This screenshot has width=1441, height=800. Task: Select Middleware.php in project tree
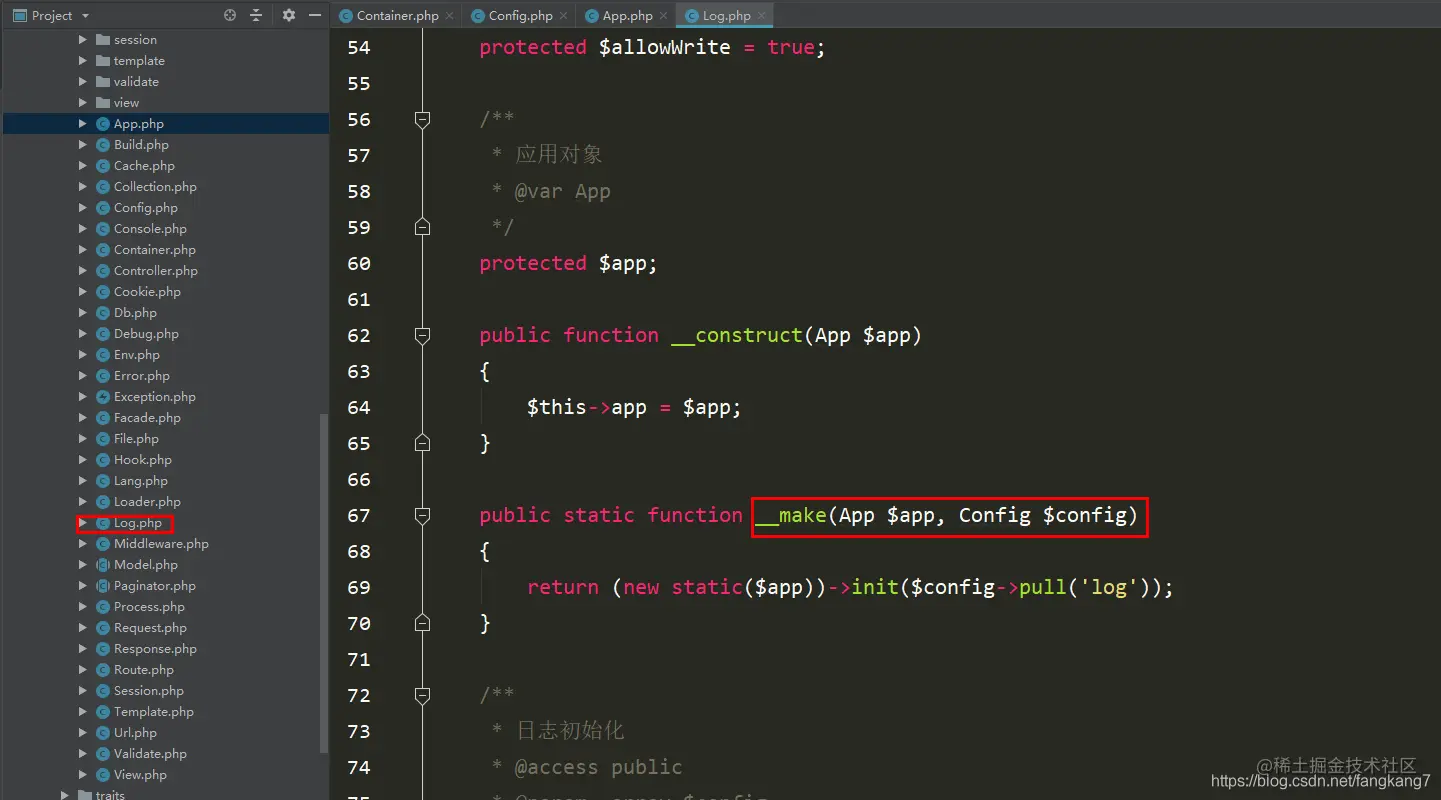pyautogui.click(x=161, y=544)
